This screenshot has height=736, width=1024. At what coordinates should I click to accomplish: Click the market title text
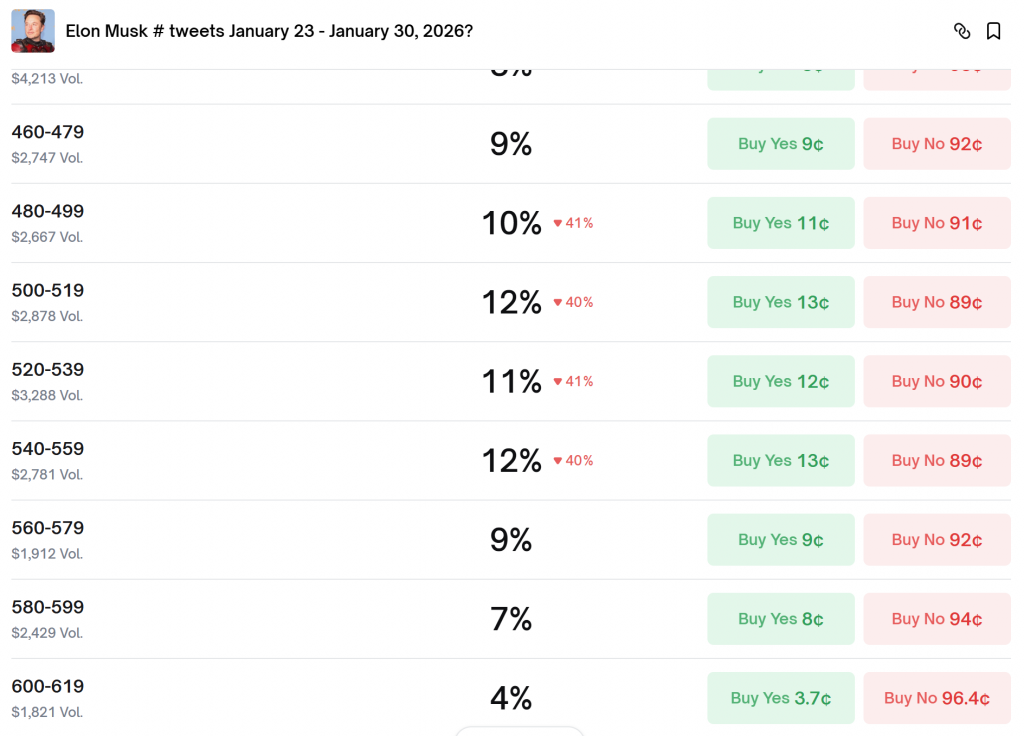pos(269,31)
